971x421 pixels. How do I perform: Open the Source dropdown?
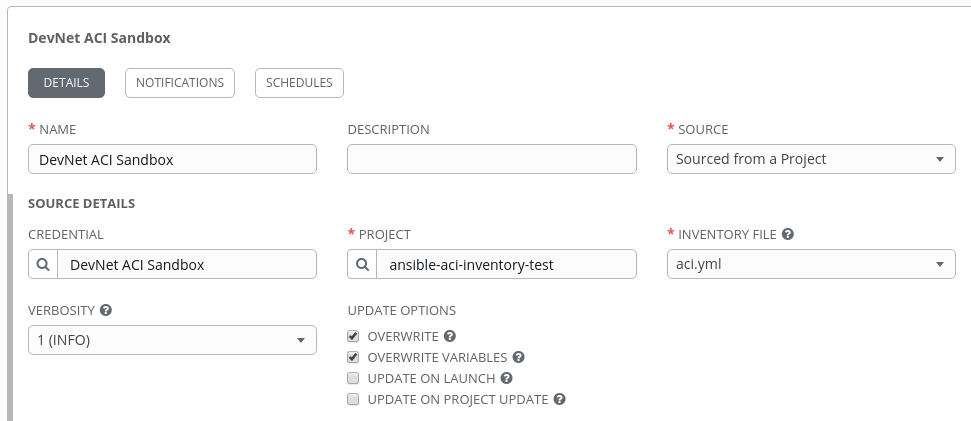click(x=810, y=159)
